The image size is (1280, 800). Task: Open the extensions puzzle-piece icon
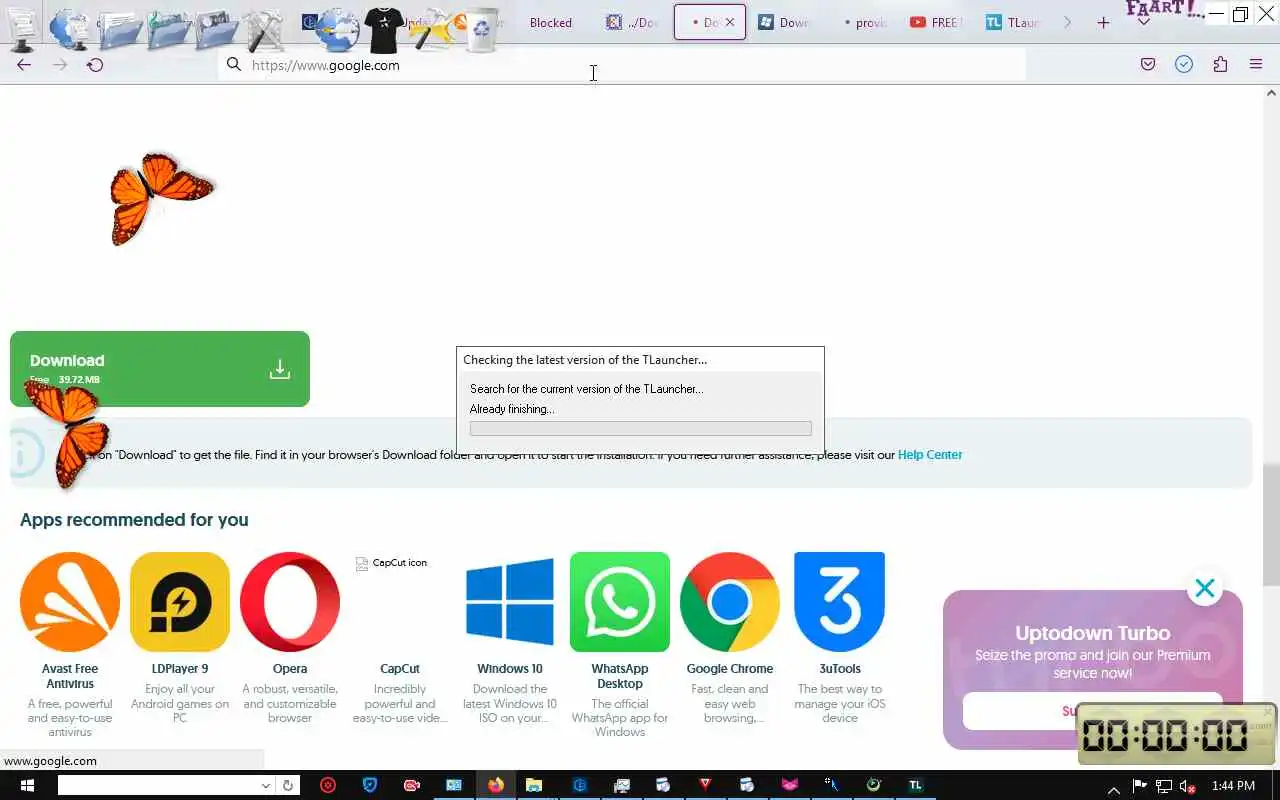point(1220,65)
